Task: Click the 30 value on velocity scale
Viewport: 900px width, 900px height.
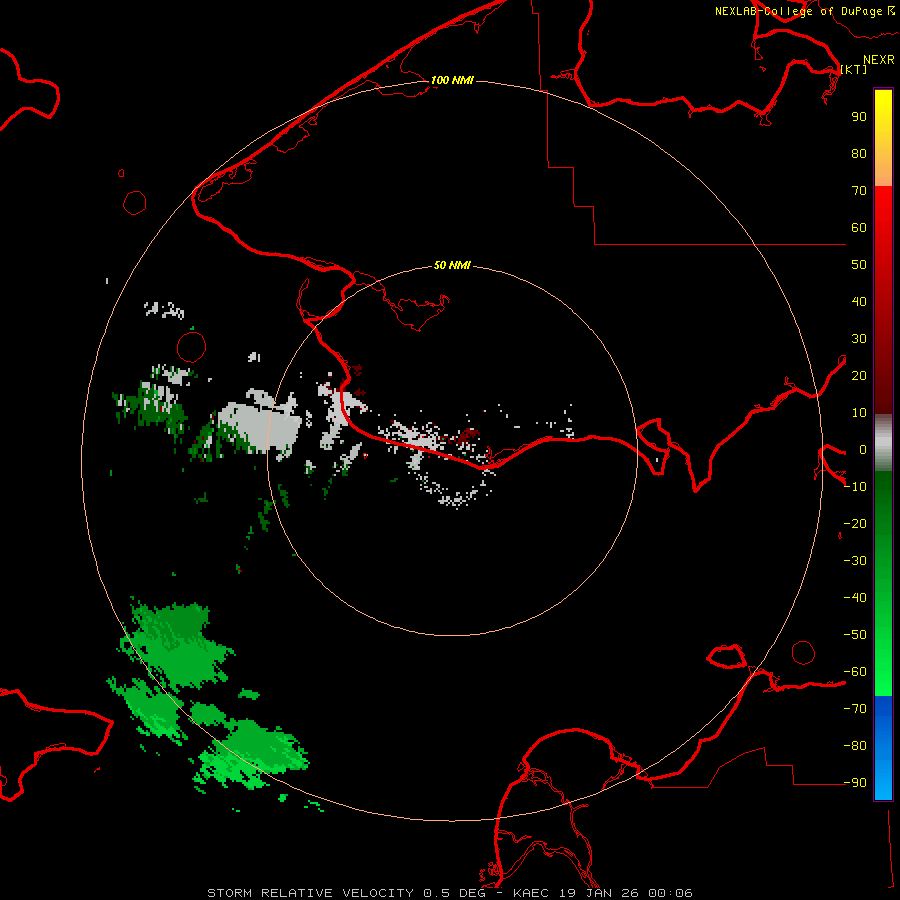Action: (x=859, y=339)
